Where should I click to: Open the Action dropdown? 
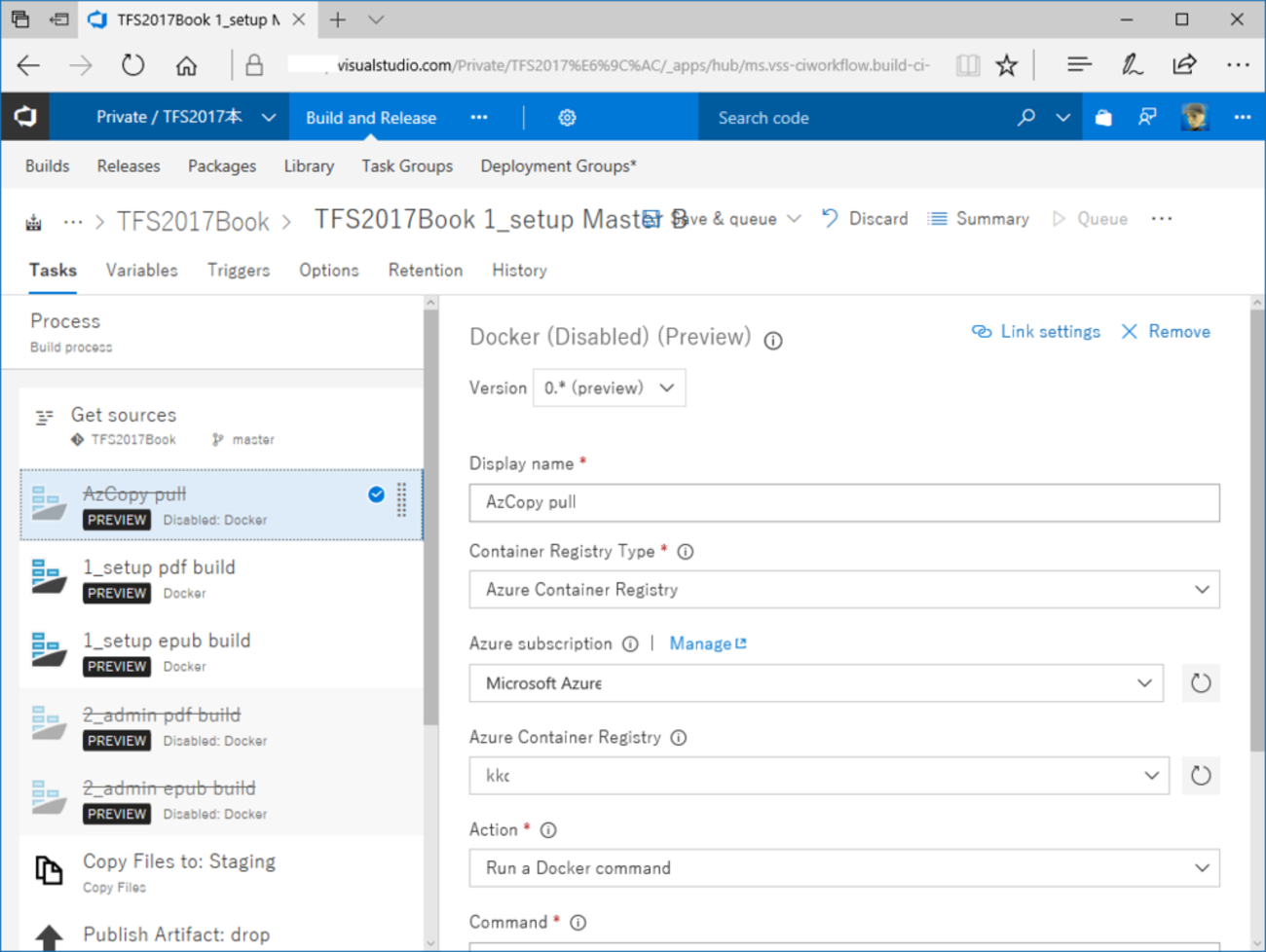(843, 868)
